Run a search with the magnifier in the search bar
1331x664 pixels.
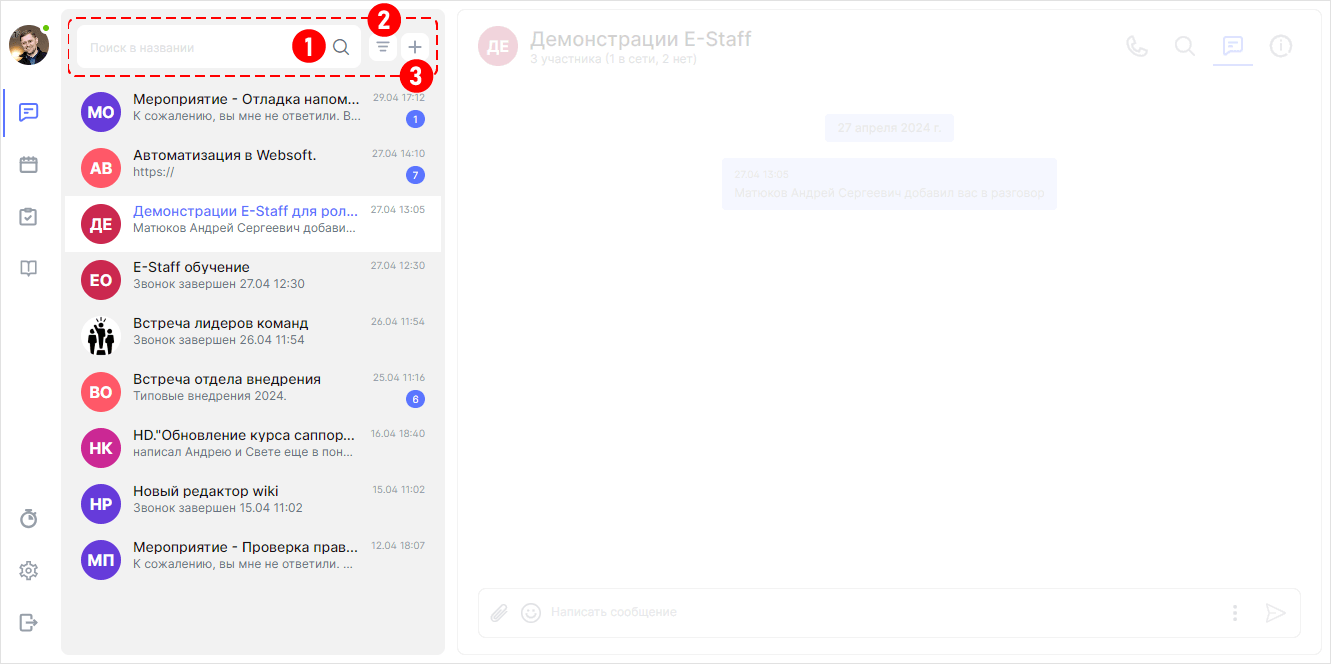341,46
